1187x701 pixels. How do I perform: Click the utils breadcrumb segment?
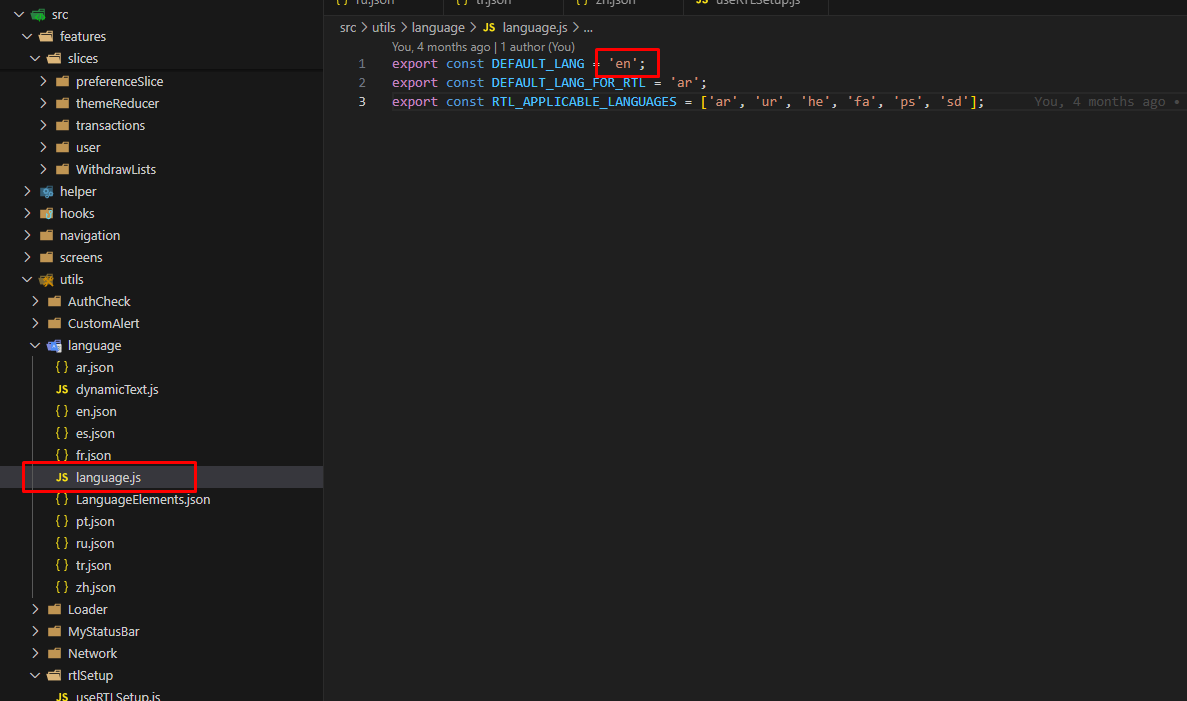click(x=384, y=27)
